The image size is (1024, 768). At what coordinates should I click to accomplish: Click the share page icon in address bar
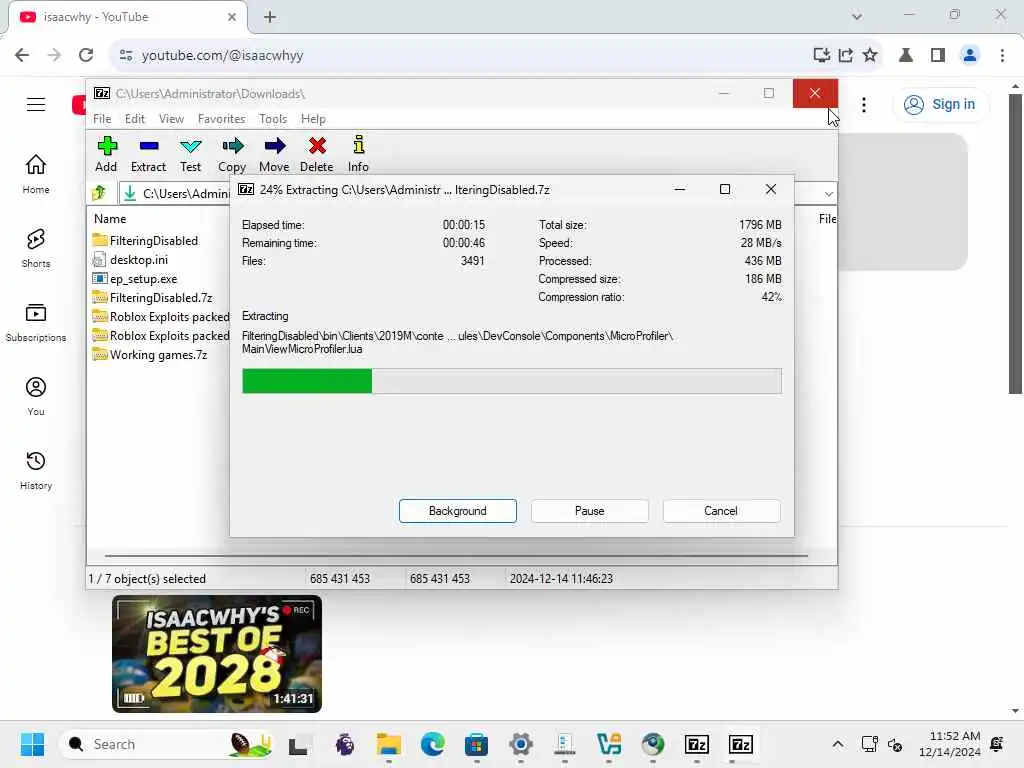[846, 55]
